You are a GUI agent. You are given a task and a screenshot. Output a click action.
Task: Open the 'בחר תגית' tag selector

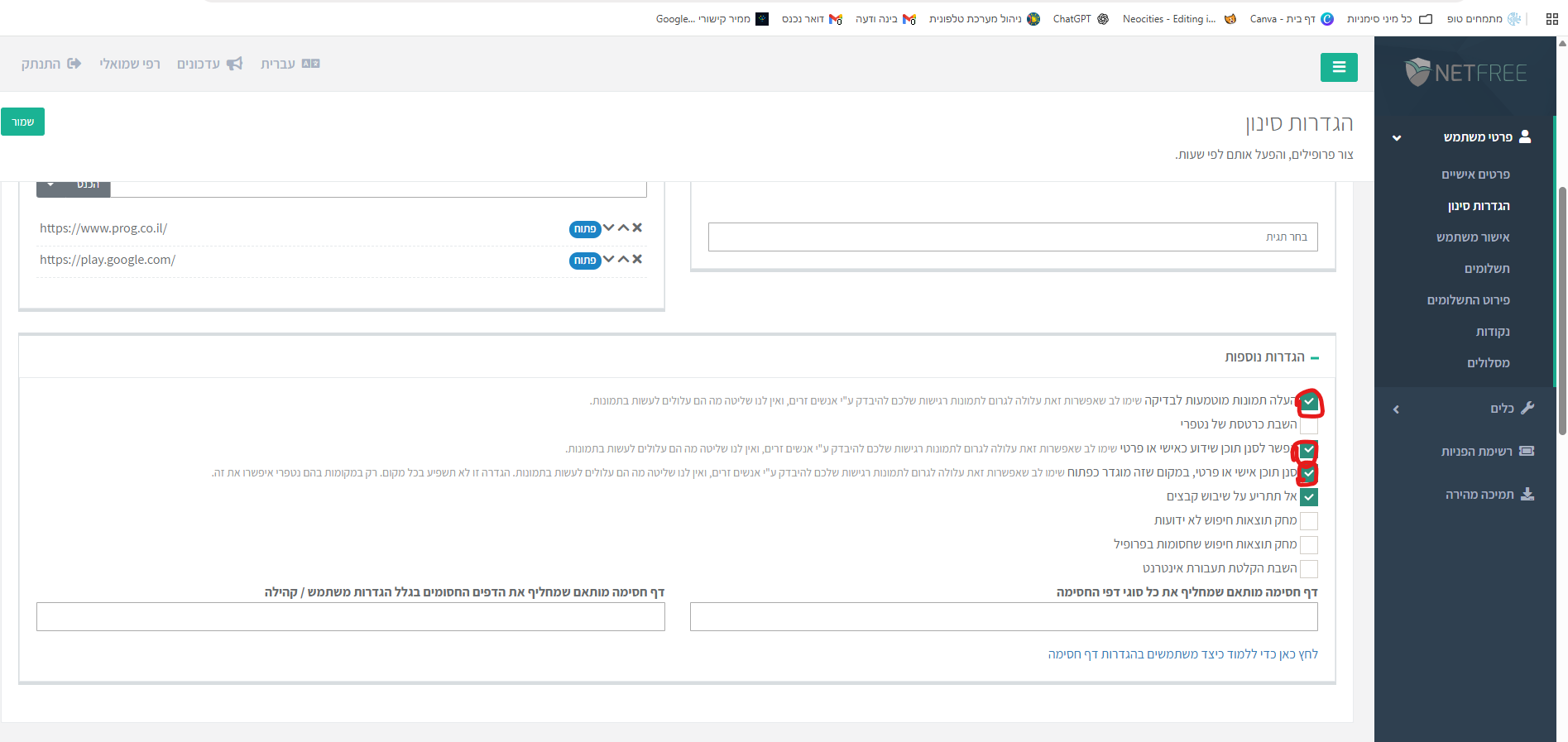pos(1012,237)
